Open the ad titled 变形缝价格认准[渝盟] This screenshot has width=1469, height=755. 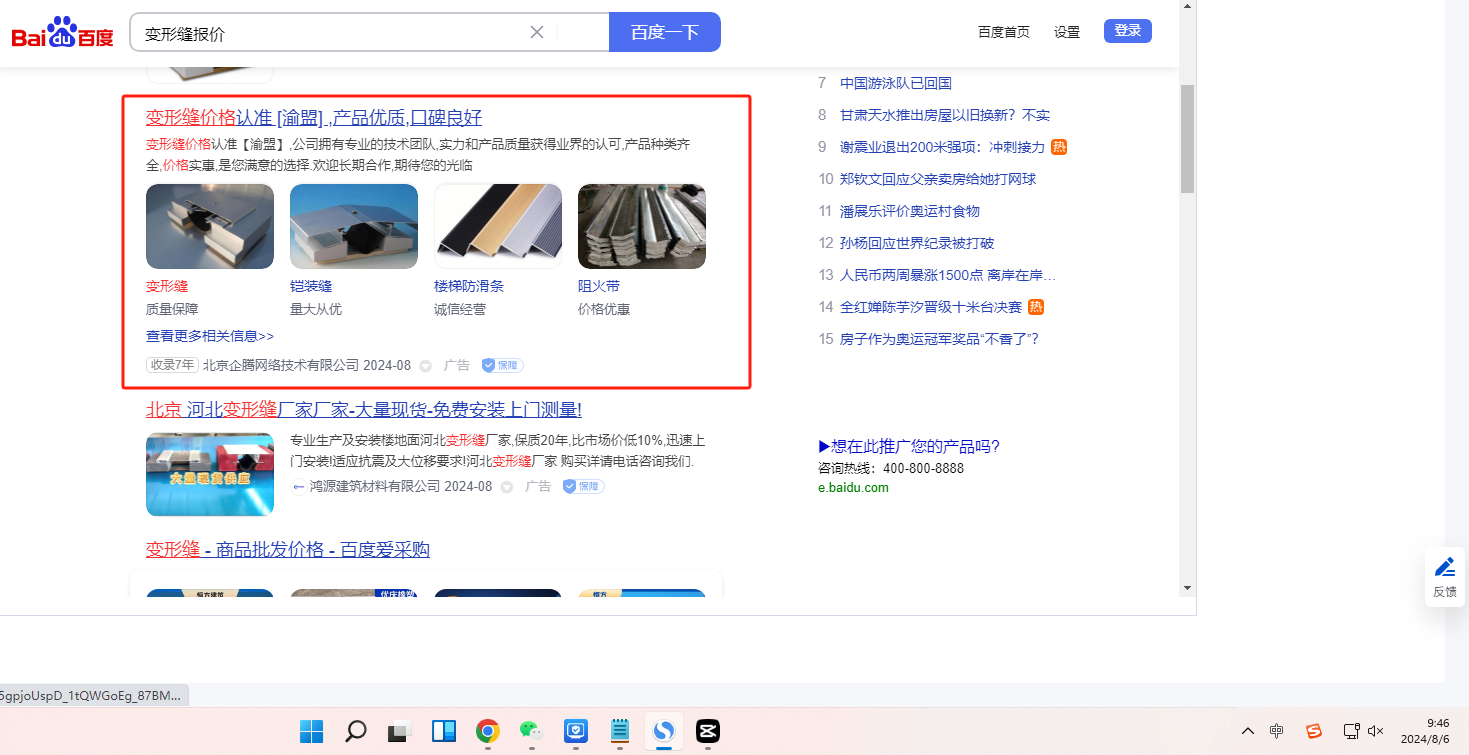tap(314, 117)
